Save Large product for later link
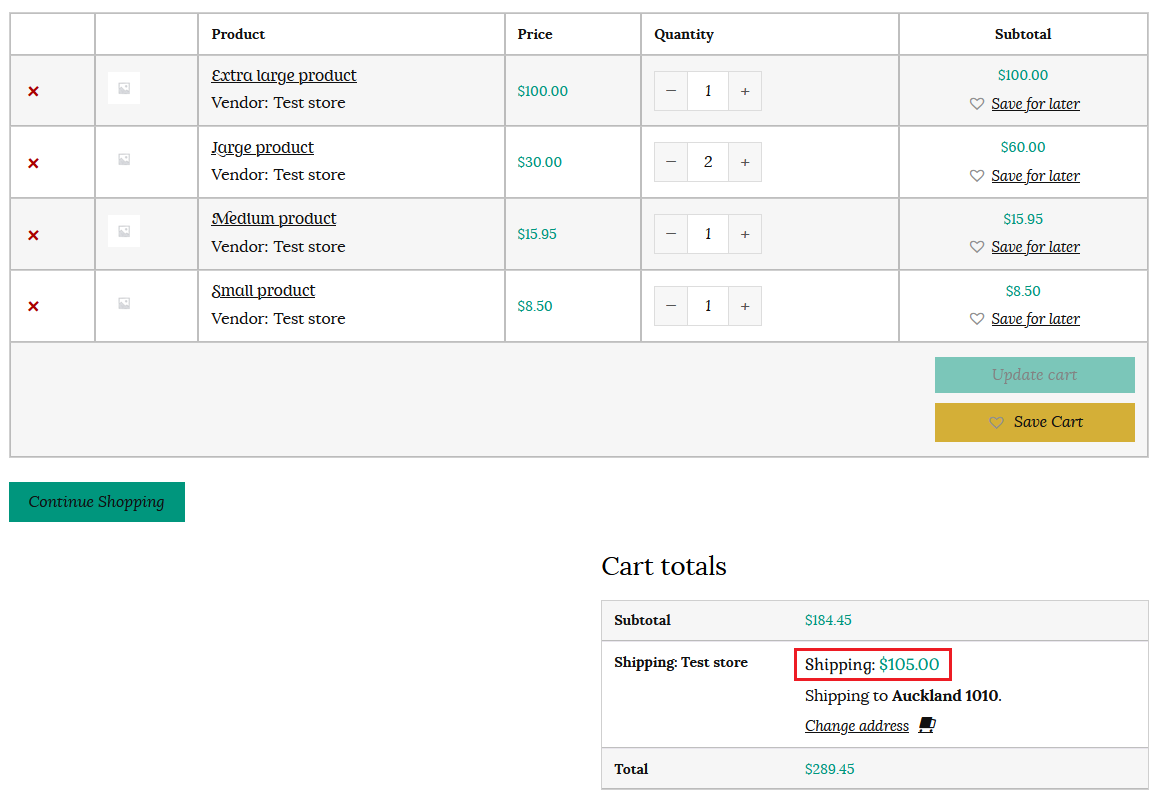The height and width of the screenshot is (792, 1160). click(1035, 176)
